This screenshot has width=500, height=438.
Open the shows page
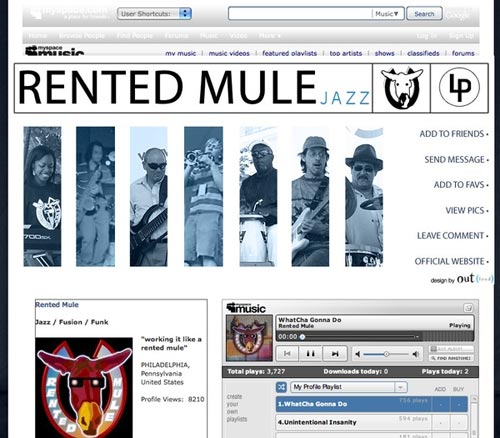tap(384, 53)
